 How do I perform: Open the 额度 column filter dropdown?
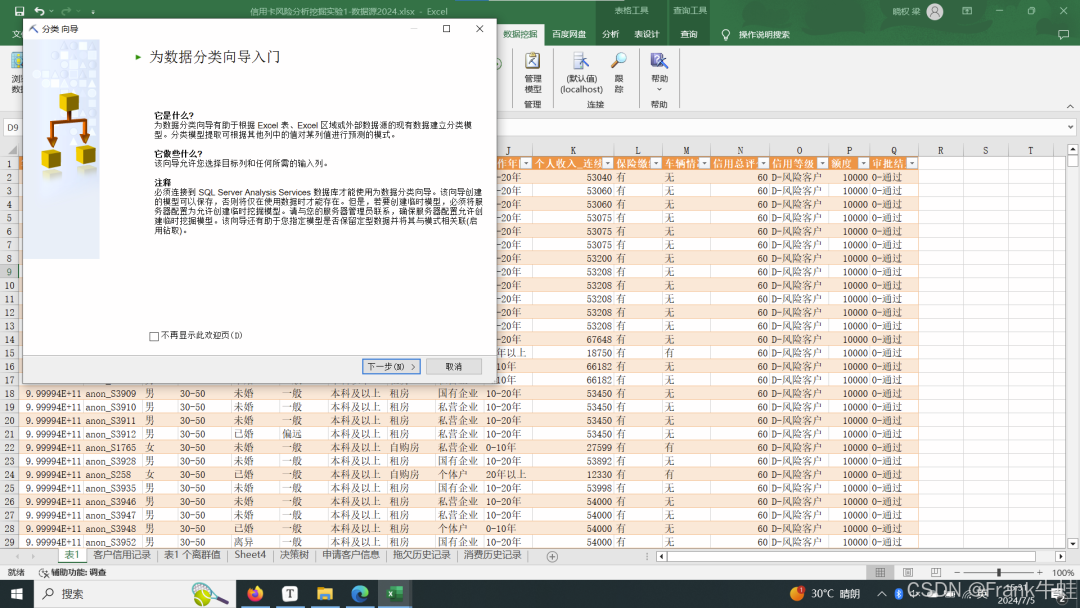[x=862, y=163]
